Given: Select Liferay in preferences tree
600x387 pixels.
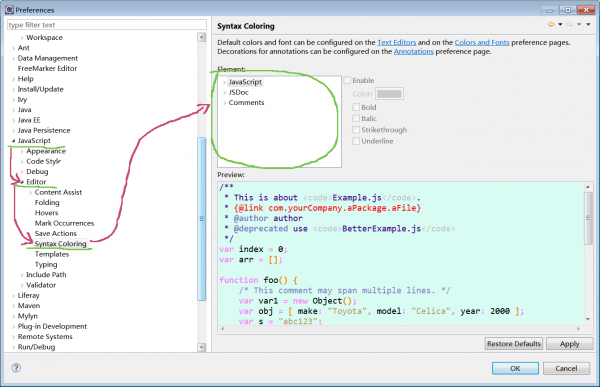Looking at the screenshot, I should pos(28,296).
